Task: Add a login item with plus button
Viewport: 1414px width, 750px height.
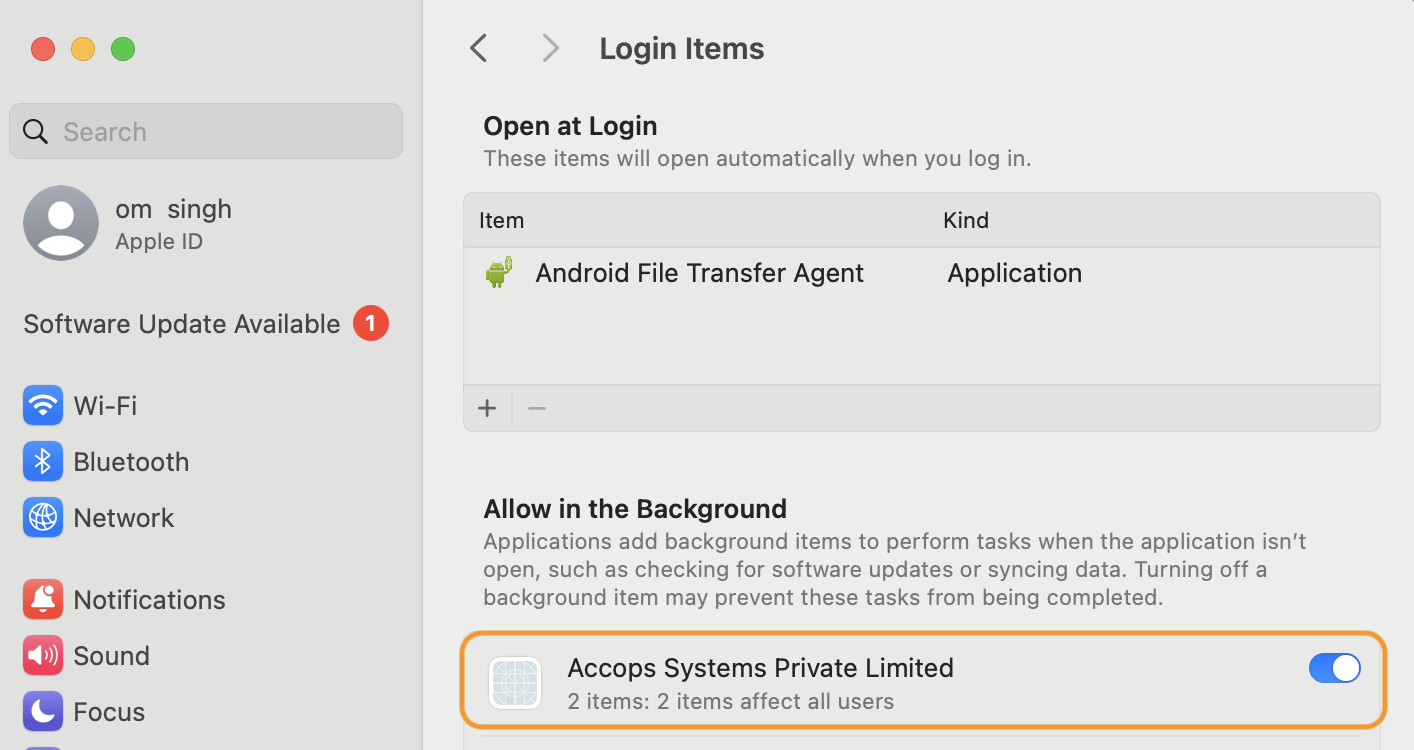Action: point(487,408)
